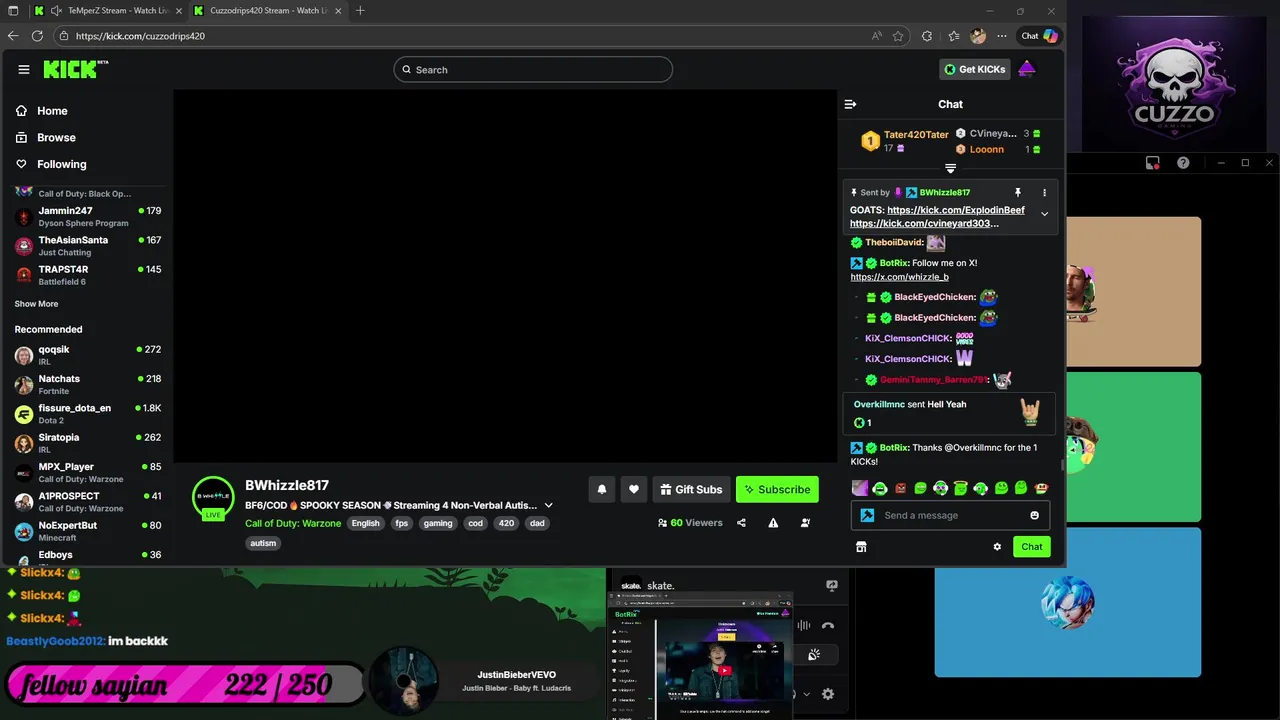The height and width of the screenshot is (720, 1280).
Task: Open Siratopia recommended channel
Action: (x=87, y=443)
